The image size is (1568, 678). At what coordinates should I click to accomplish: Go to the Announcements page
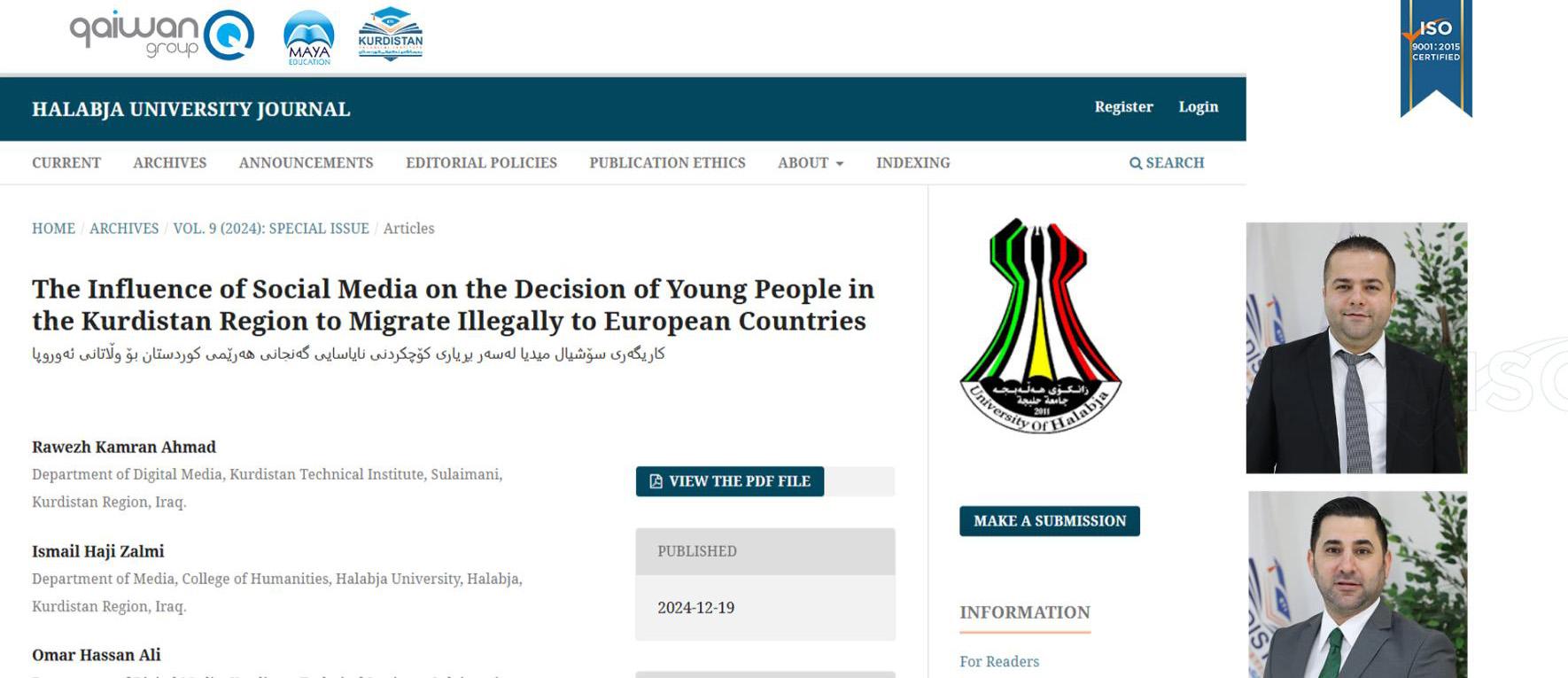point(306,163)
